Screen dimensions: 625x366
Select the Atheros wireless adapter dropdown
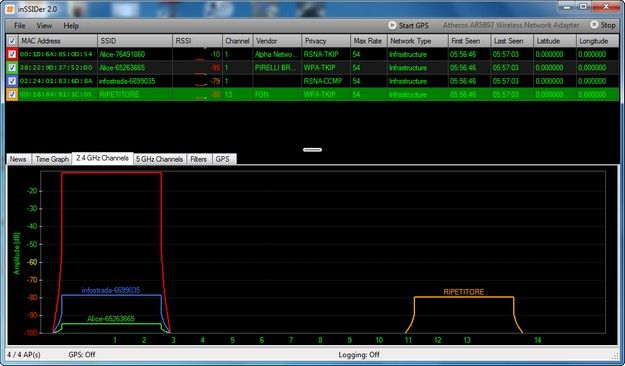point(511,25)
